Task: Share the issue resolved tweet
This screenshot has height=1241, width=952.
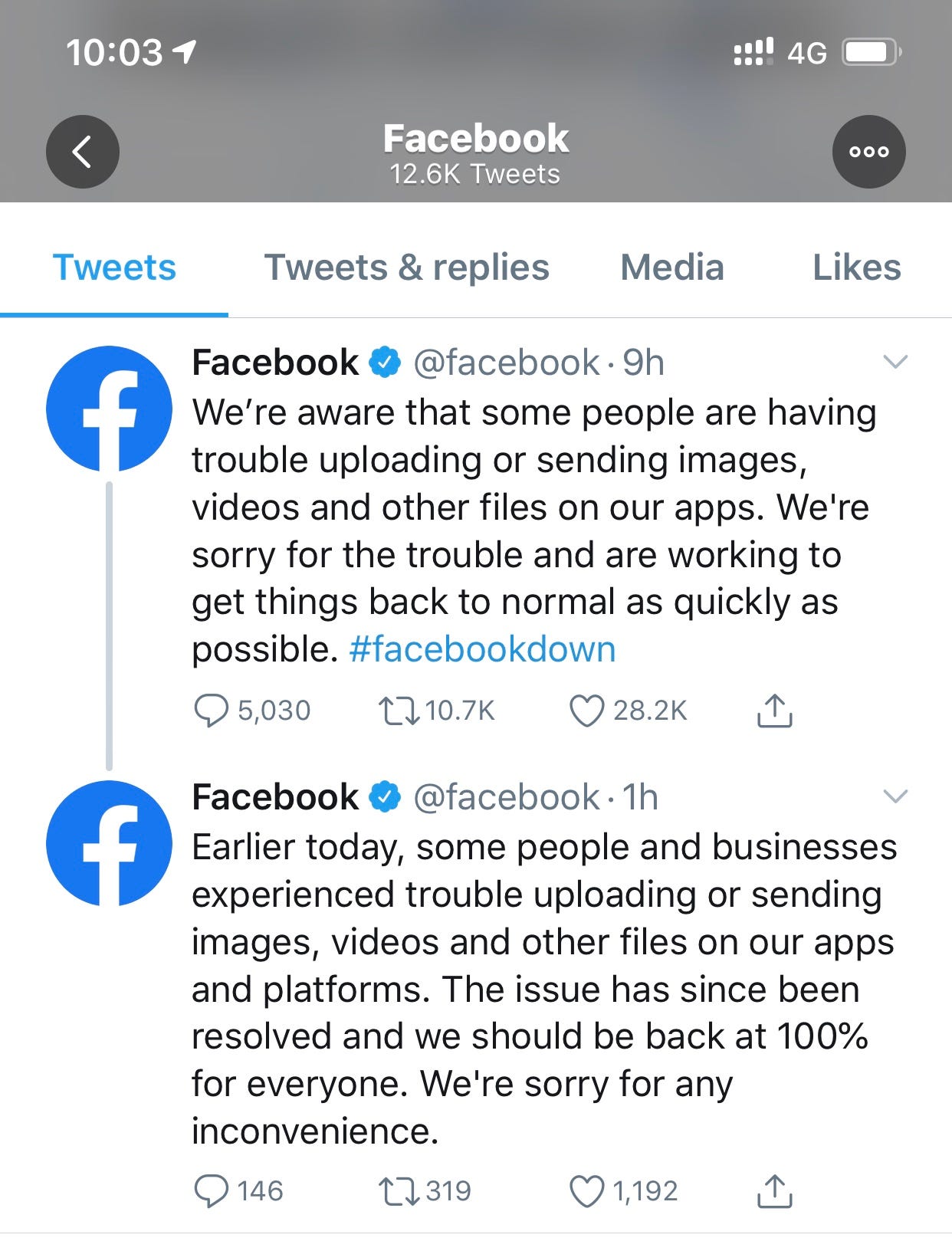Action: click(x=774, y=1190)
